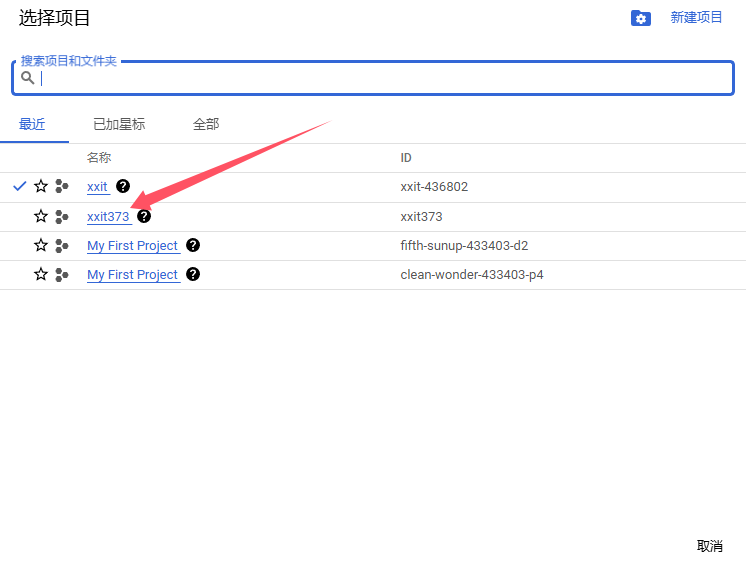
Task: Click project icon in the fifth-sunup row
Action: tap(62, 246)
